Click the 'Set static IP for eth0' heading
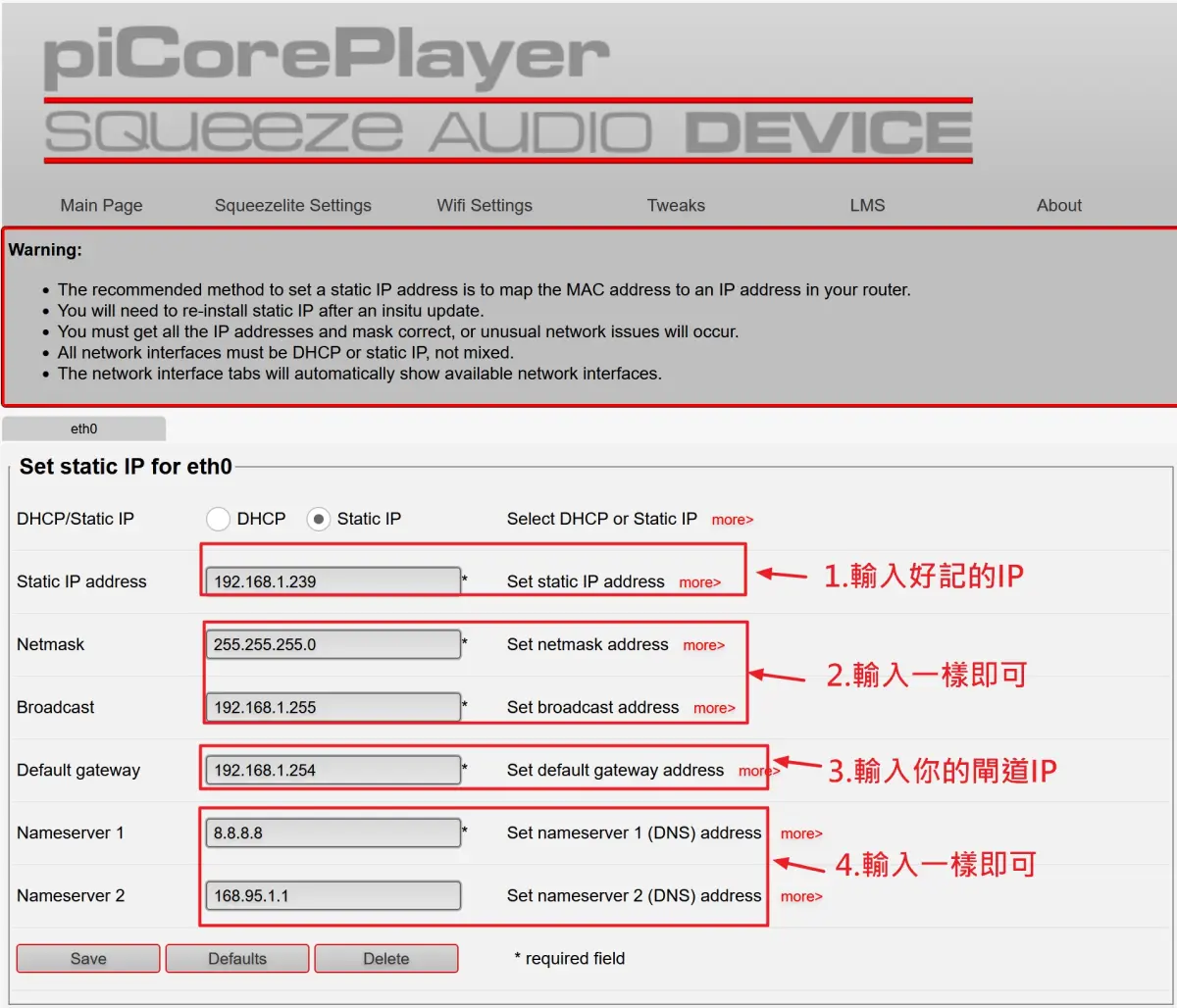1177x1008 pixels. coord(126,467)
